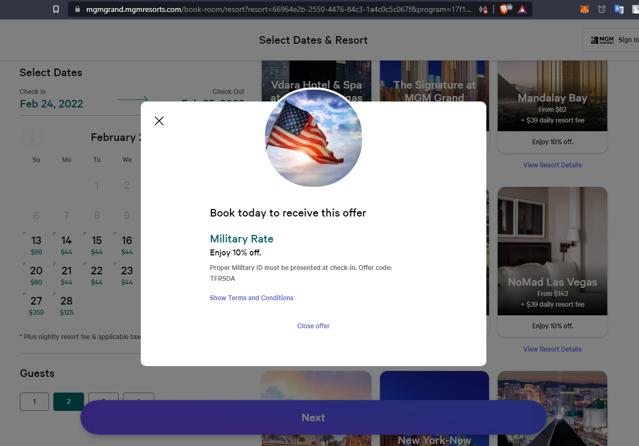Select The Signature at MGM Grand card
Viewport: 639px width, 446px height.
point(434,81)
